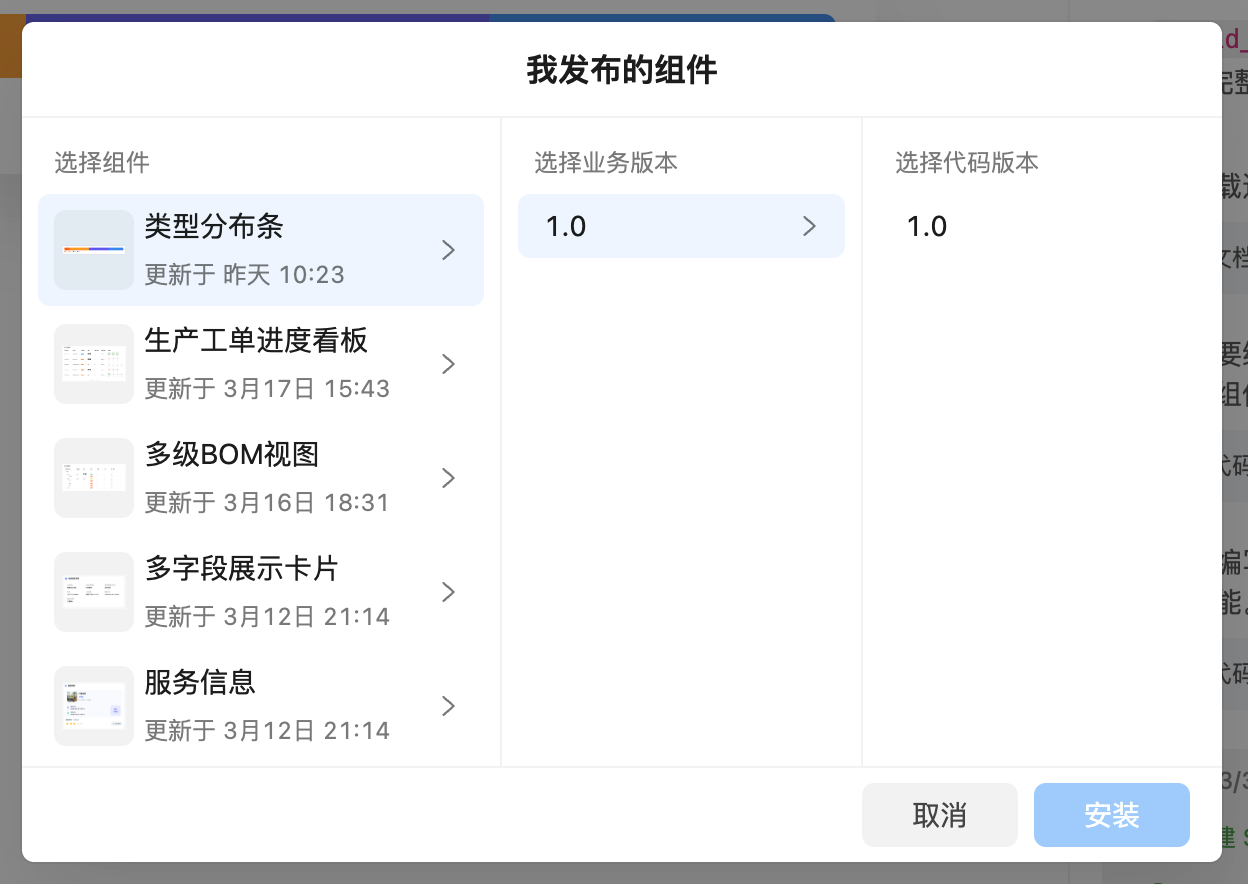Open thumbnail of 服务信息
This screenshot has height=884, width=1248.
click(x=94, y=706)
